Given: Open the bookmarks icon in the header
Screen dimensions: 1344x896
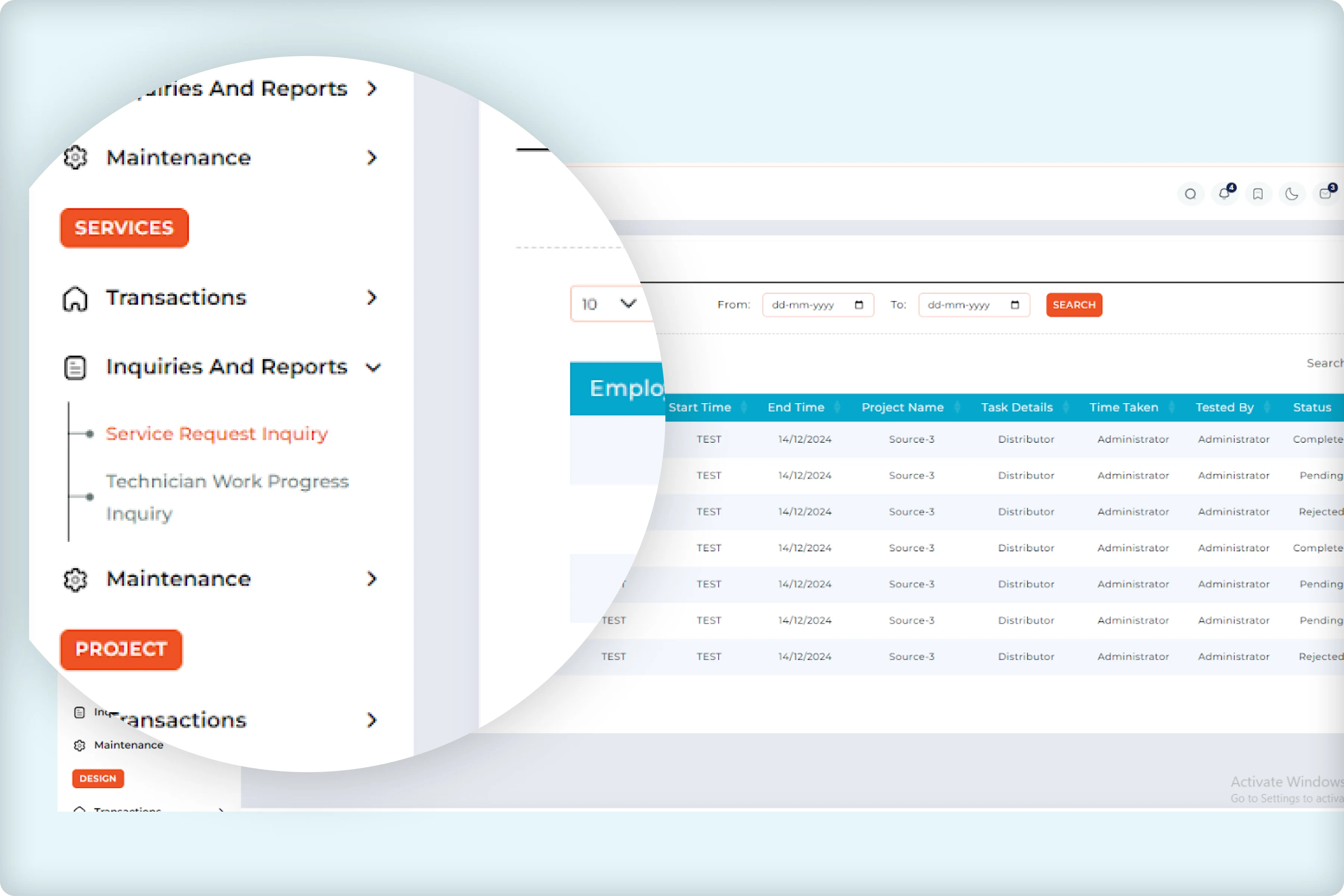Looking at the screenshot, I should (x=1258, y=194).
